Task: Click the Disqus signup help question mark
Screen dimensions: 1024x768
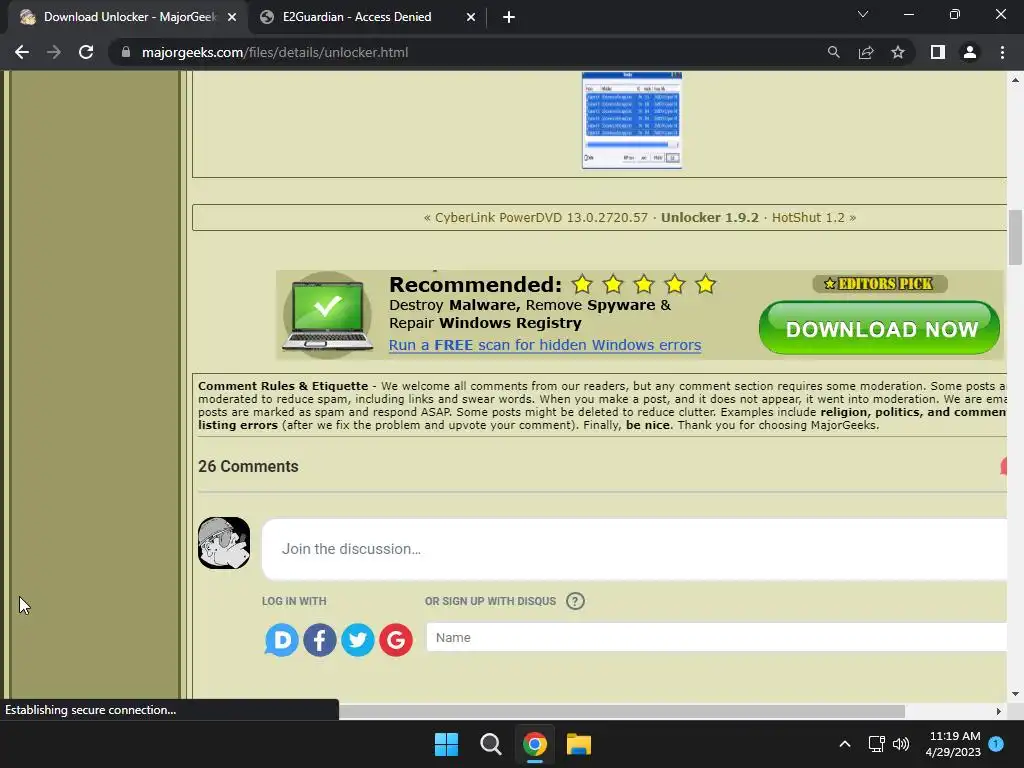Action: (x=575, y=601)
